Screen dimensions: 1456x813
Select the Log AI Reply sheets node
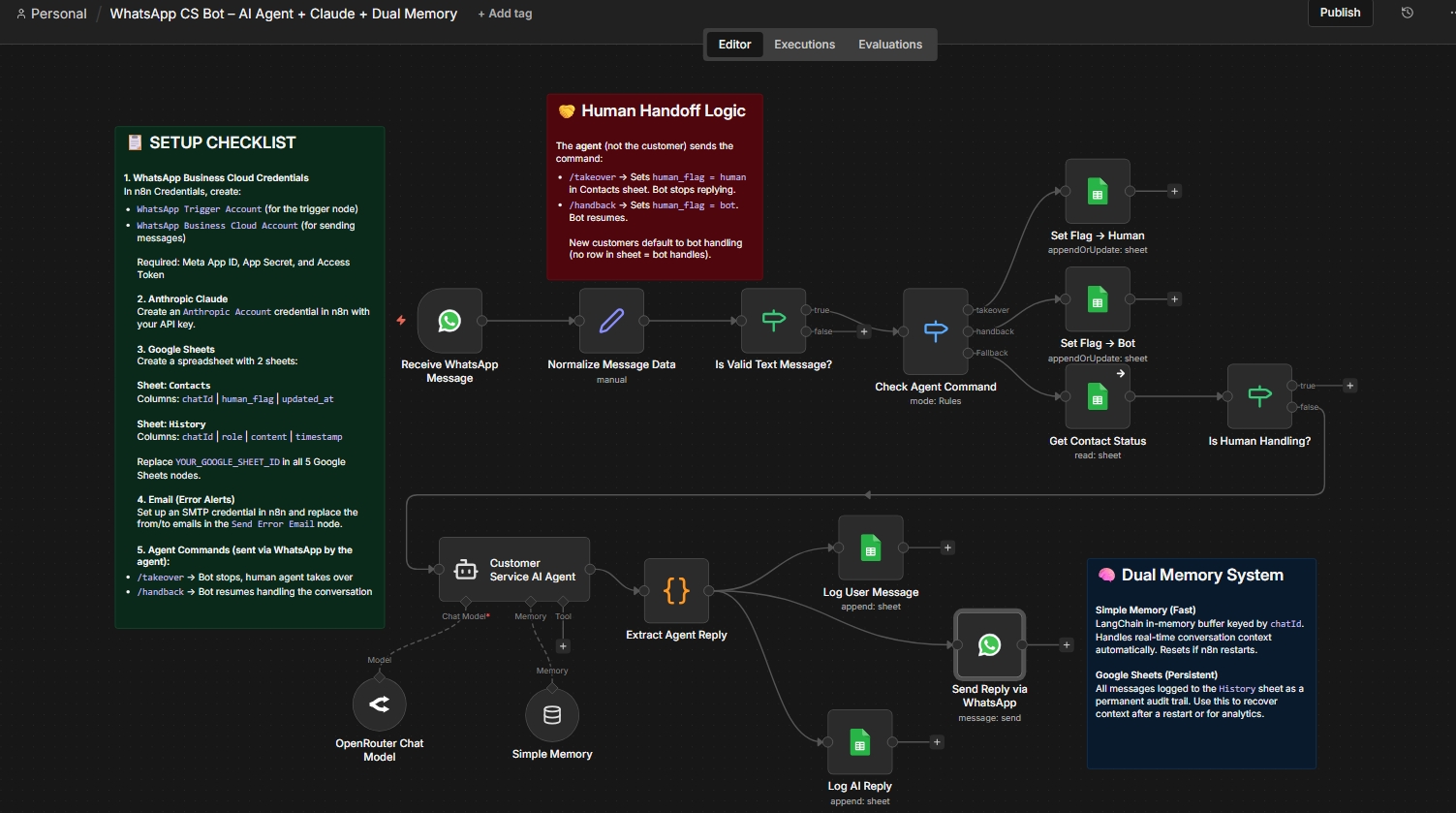[859, 742]
